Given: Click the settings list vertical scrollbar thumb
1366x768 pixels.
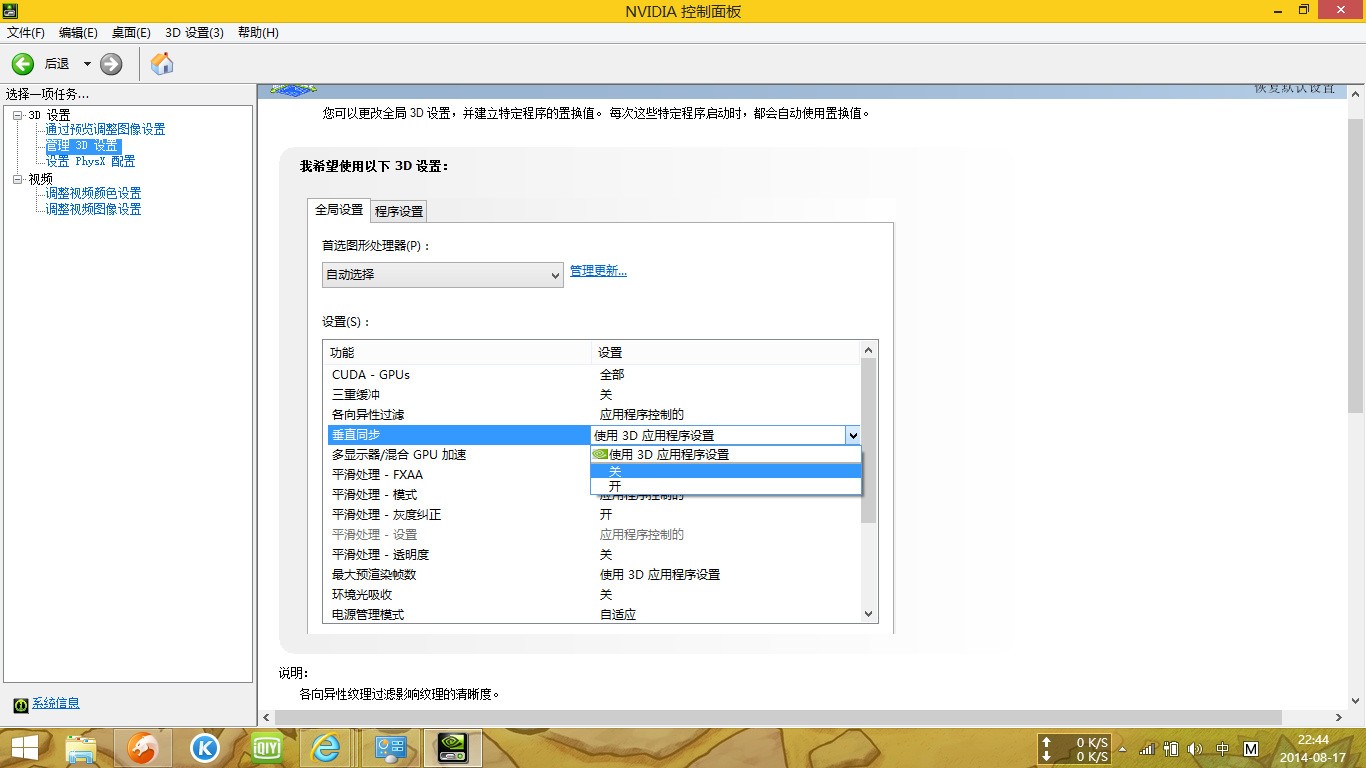Looking at the screenshot, I should (868, 440).
